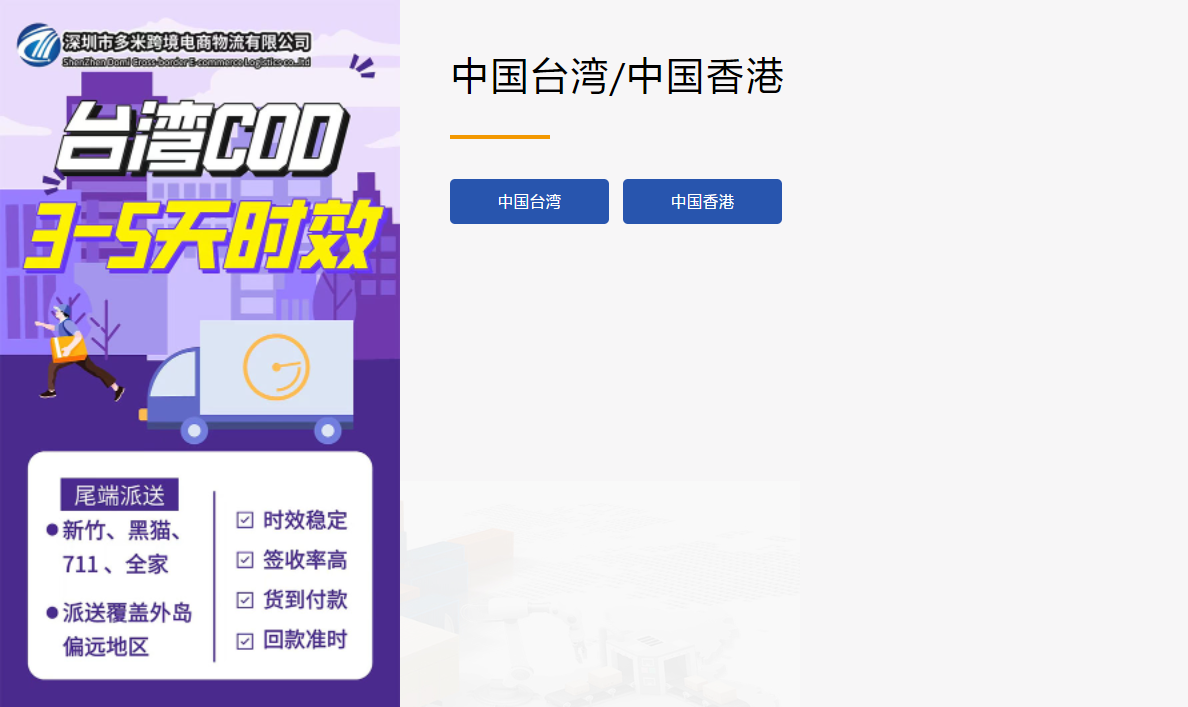The width and height of the screenshot is (1188, 707).
Task: Click the 中国香港 button
Action: 702,202
